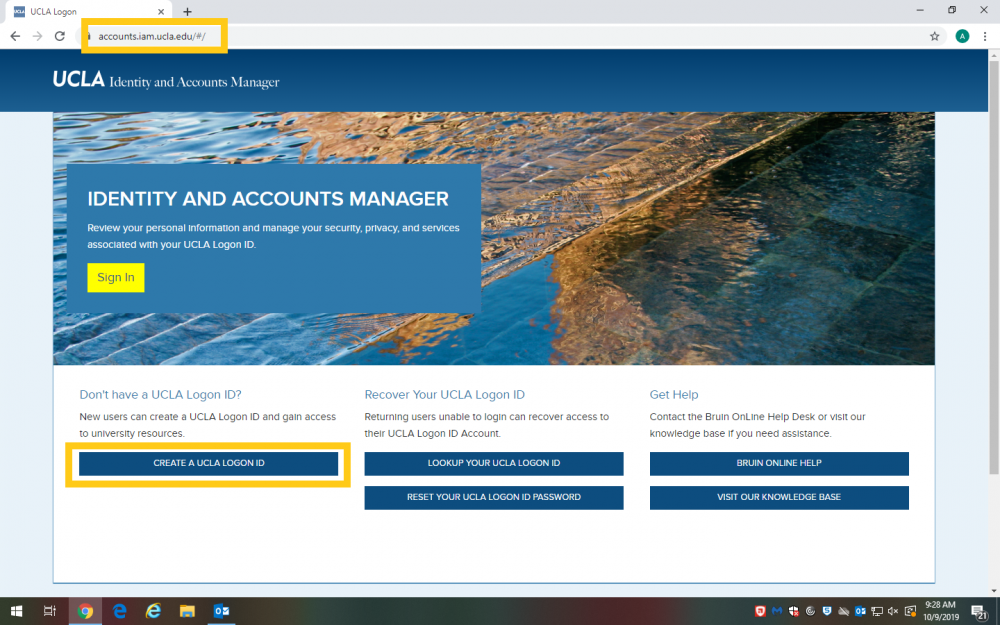Viewport: 1000px width, 625px height.
Task: Click the tray icon with the orange dot
Action: coord(910,611)
